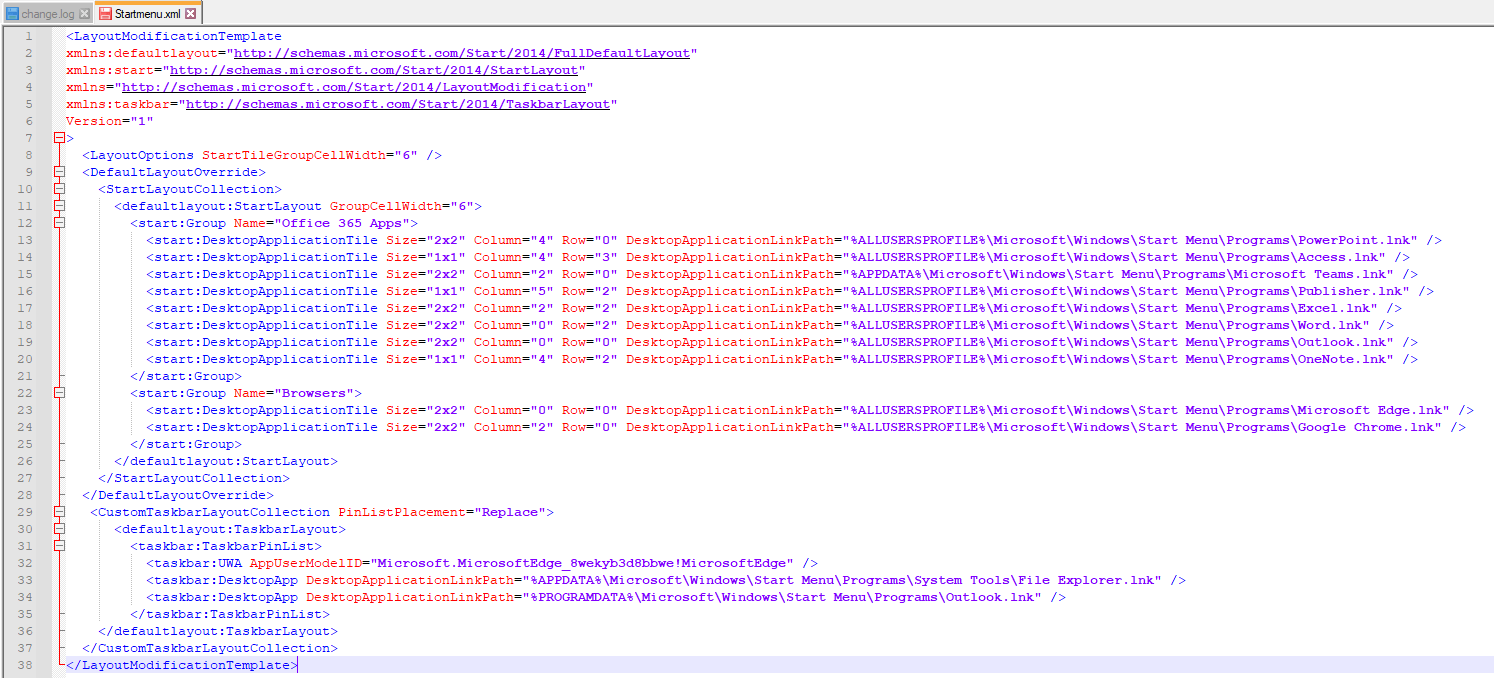Collapse the LayoutModificationTemplate fold at line 7
This screenshot has width=1494, height=678.
[59, 138]
